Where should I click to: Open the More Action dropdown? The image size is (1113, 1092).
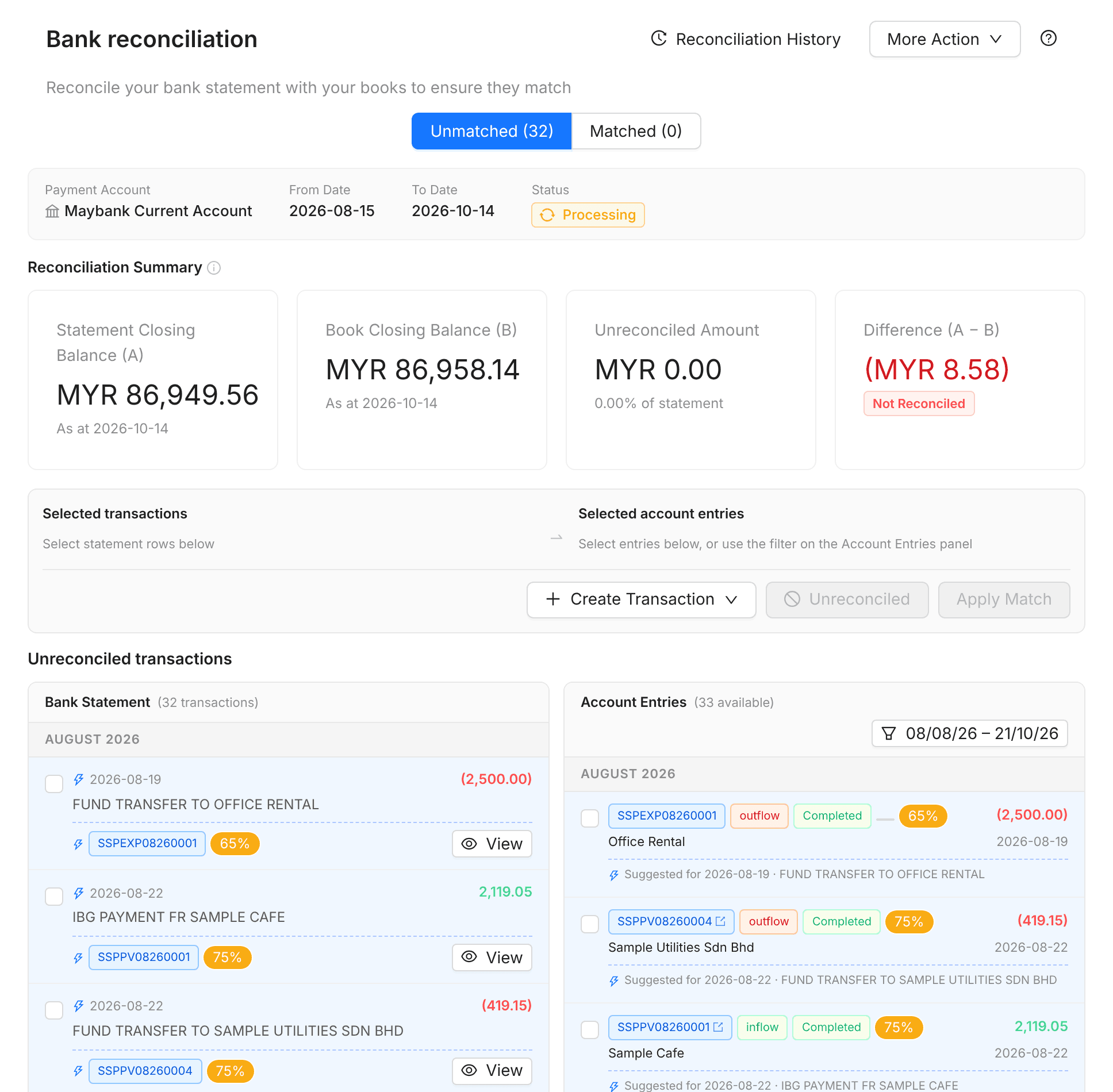(x=945, y=39)
